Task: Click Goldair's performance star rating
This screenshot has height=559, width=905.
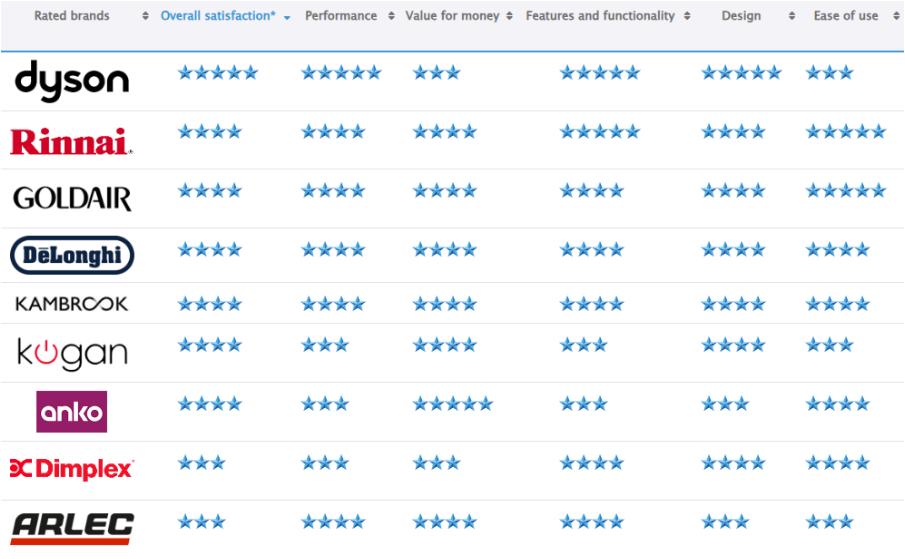Action: click(x=333, y=190)
